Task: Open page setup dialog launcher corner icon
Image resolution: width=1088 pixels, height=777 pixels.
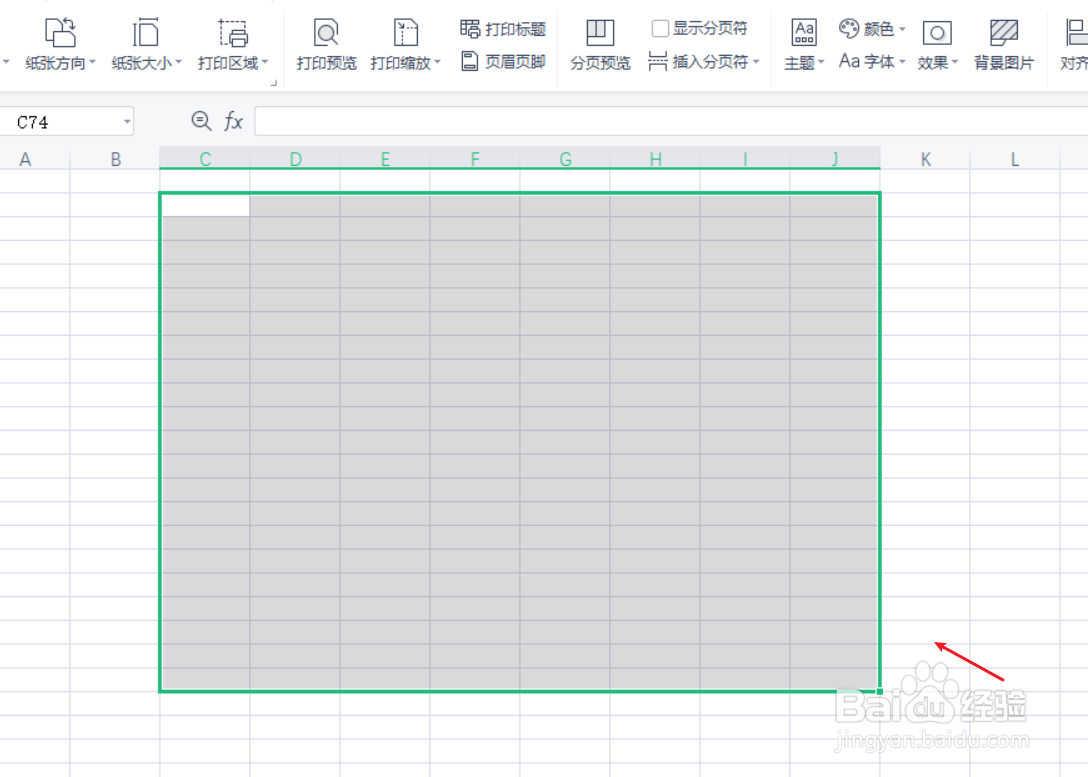Action: click(274, 83)
